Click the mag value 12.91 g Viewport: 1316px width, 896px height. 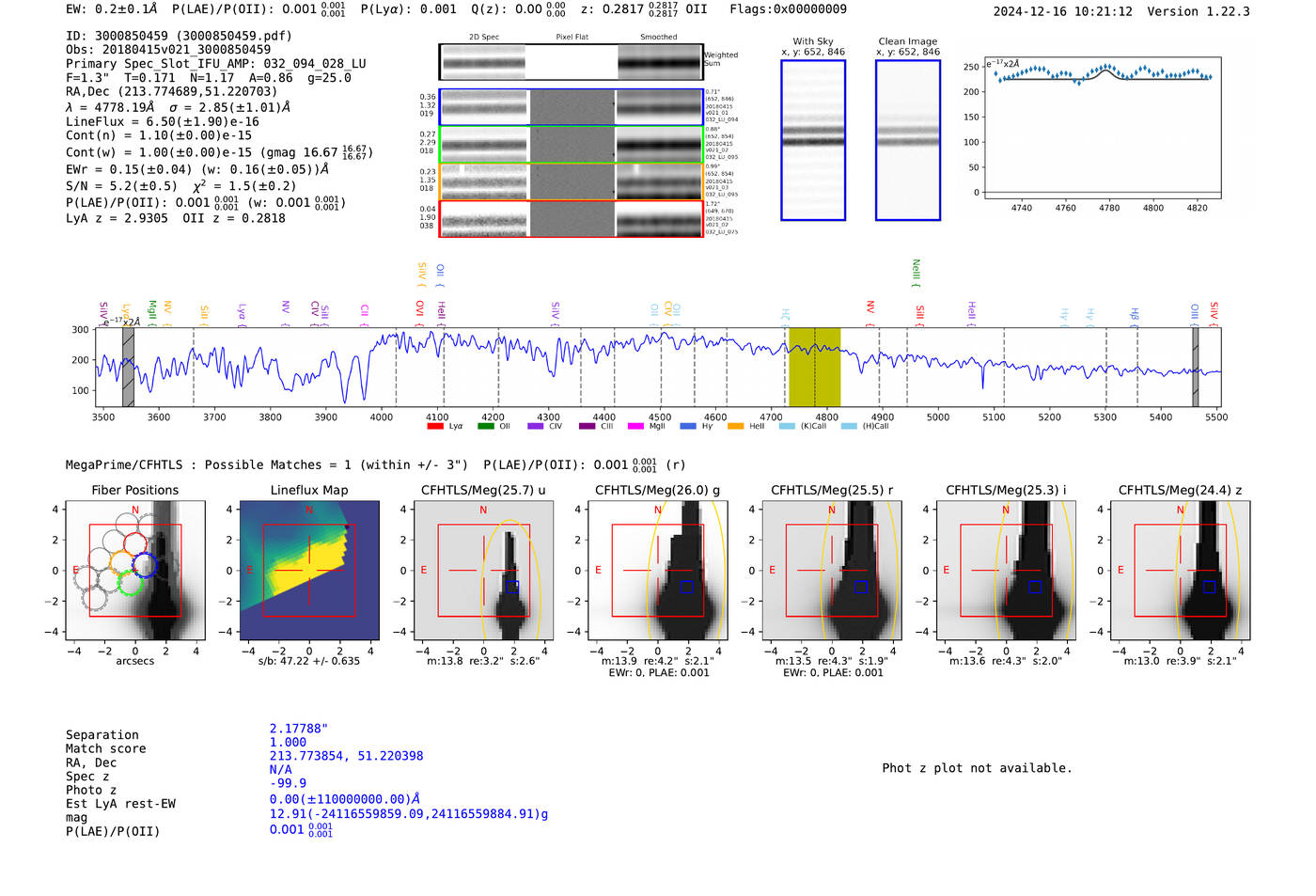(409, 814)
